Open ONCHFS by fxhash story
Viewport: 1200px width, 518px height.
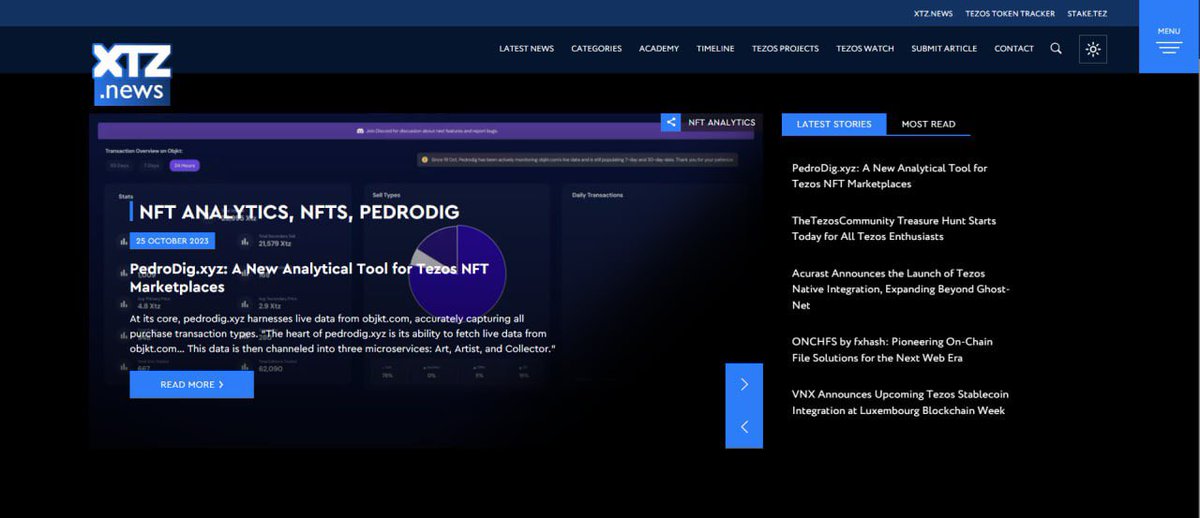click(892, 350)
